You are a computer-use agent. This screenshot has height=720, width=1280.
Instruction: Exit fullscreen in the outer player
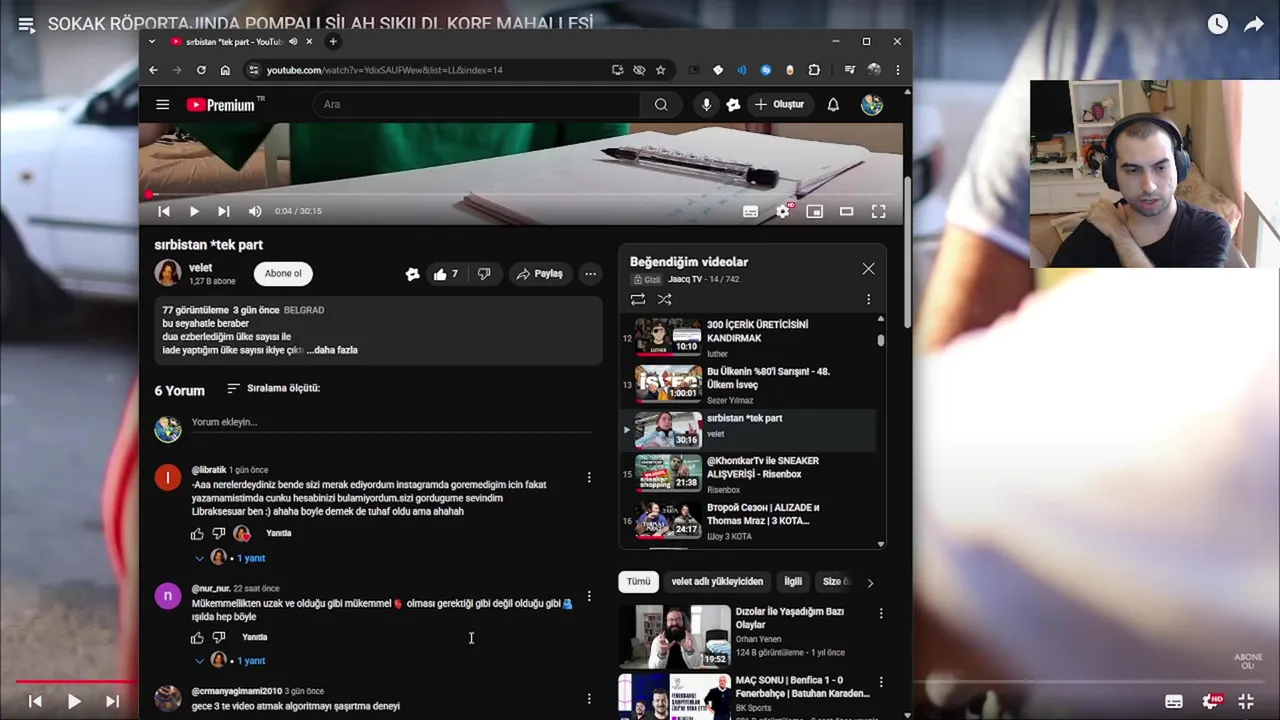click(x=1246, y=702)
